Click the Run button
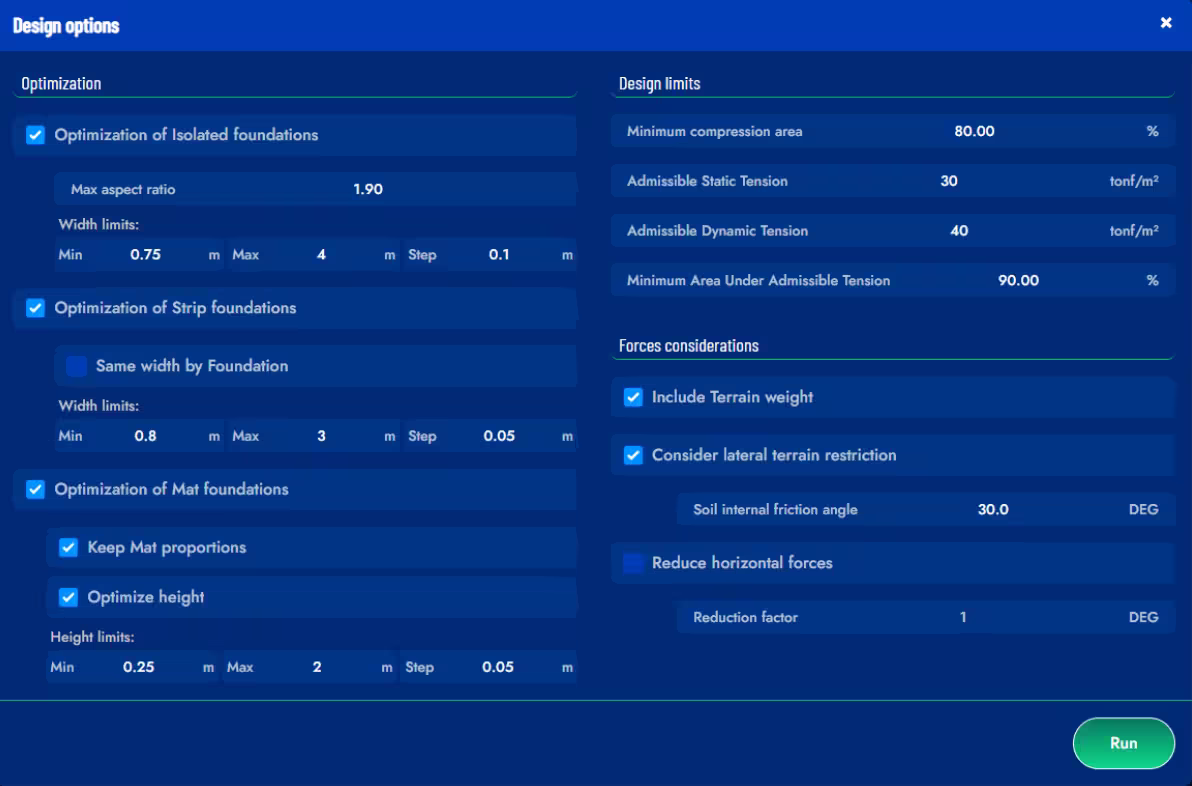 pyautogui.click(x=1123, y=743)
